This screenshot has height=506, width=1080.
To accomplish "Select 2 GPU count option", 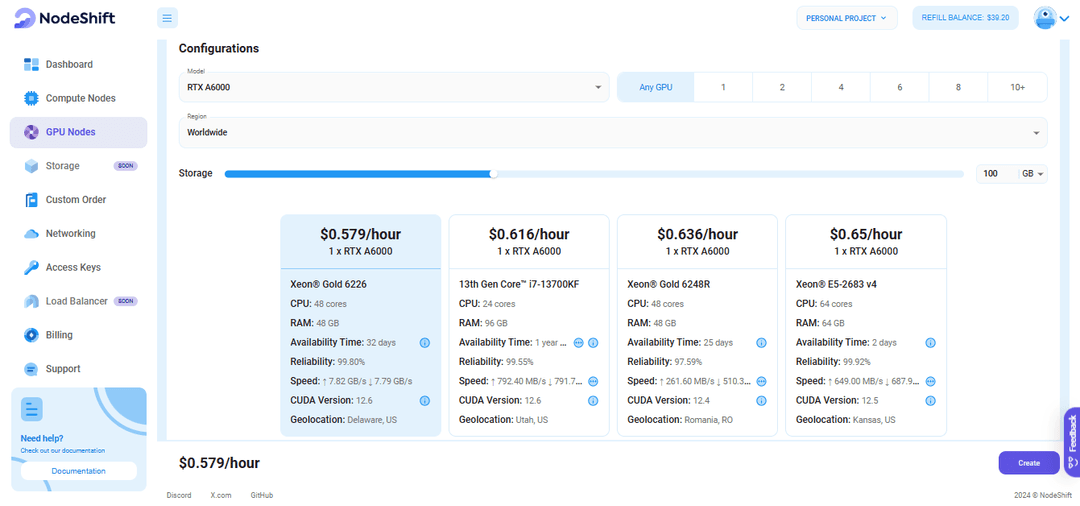I will pos(782,87).
